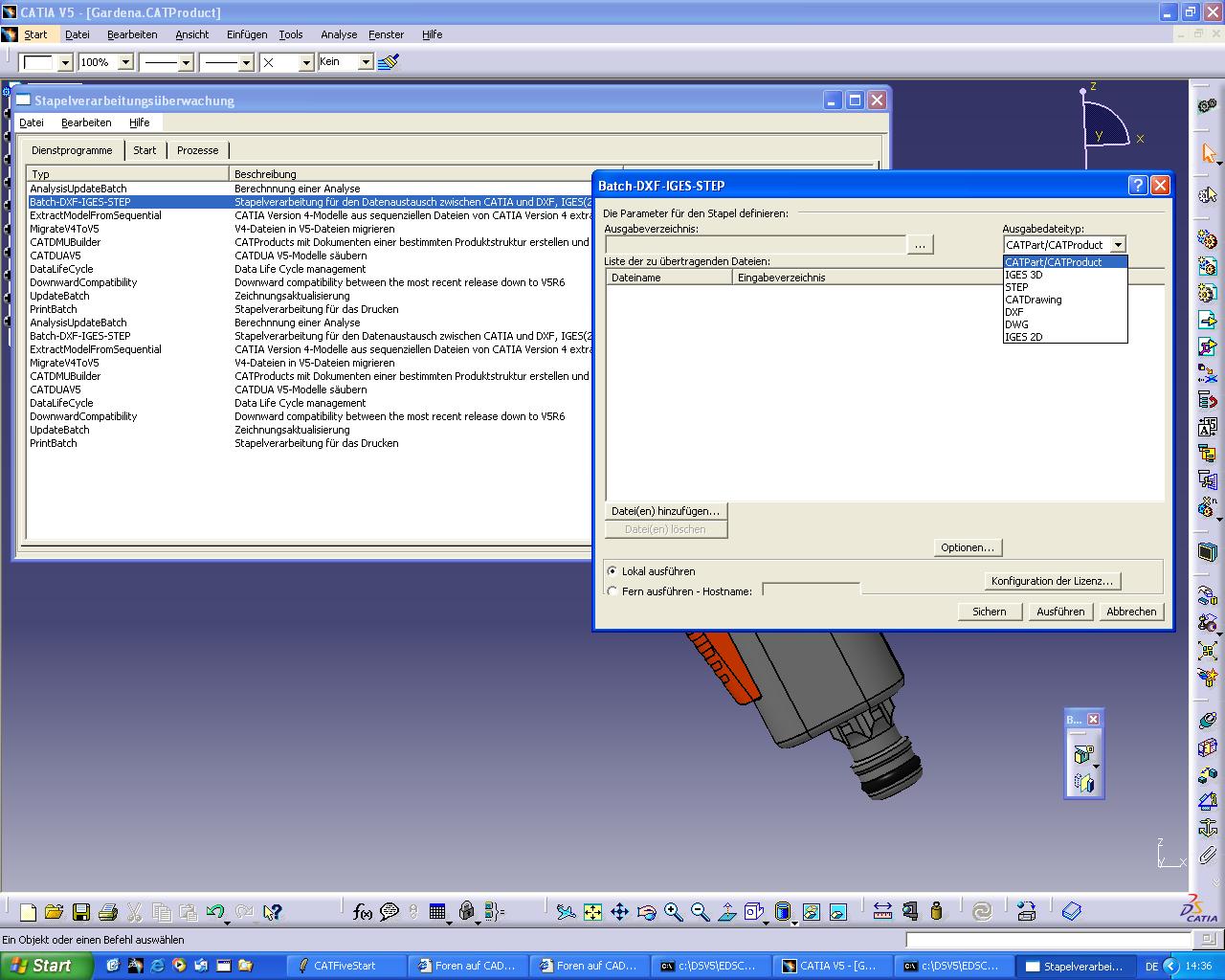
Task: Open the point symbol X dropdown
Action: coord(306,62)
